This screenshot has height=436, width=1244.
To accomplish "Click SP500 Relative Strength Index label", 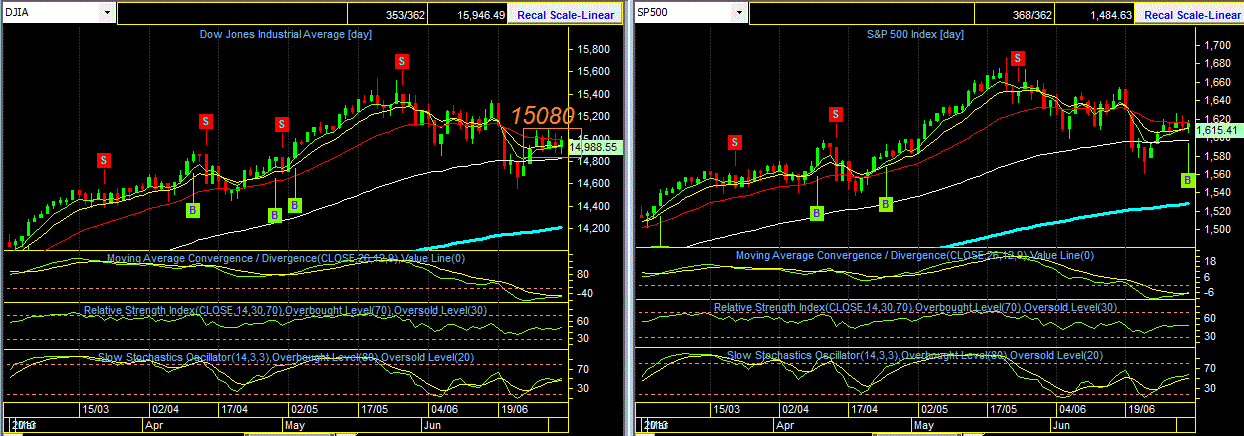I will 916,307.
